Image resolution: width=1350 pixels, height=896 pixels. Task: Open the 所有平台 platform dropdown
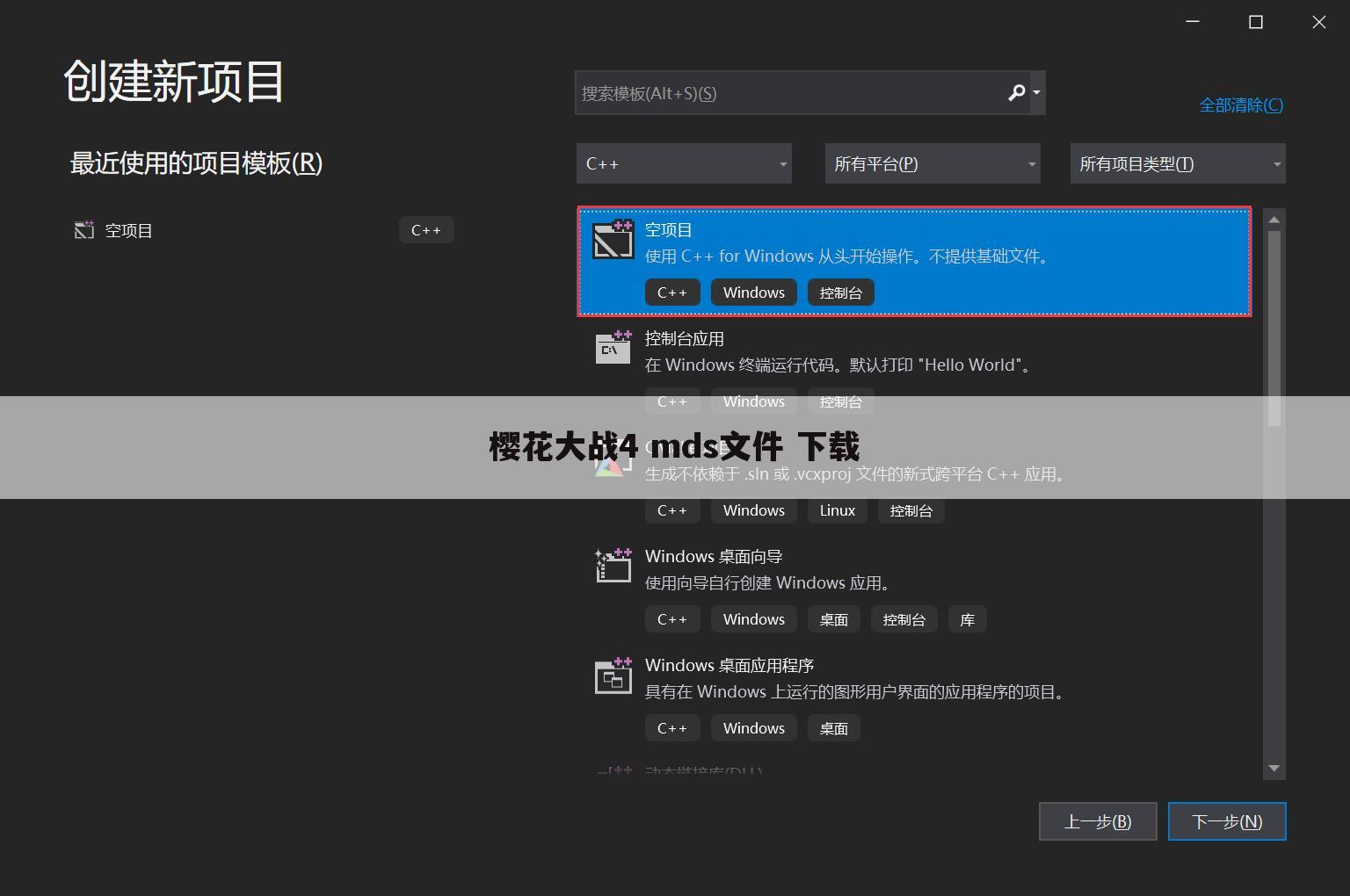click(x=933, y=163)
